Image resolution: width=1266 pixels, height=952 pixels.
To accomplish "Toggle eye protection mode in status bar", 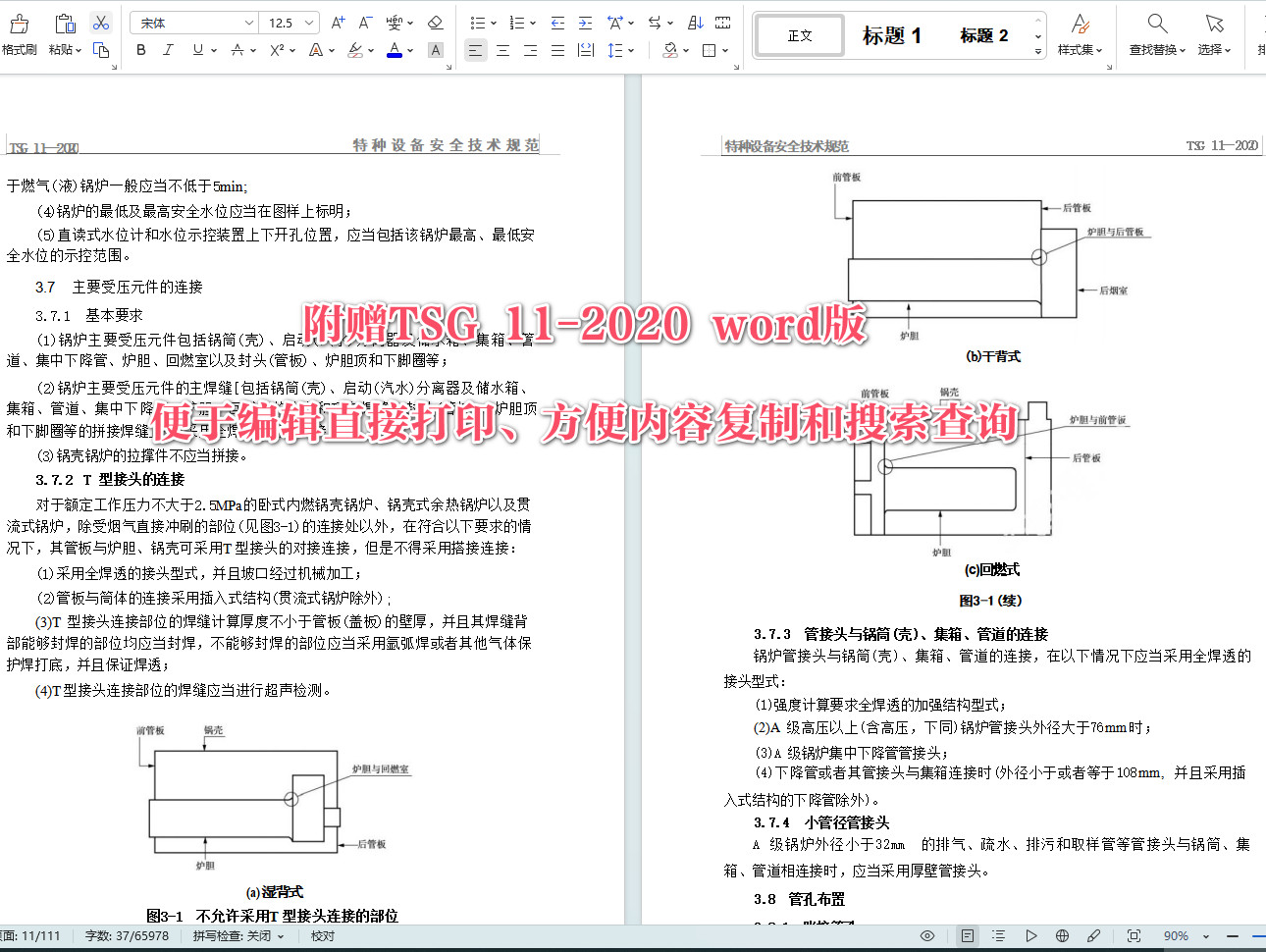I will 927,936.
